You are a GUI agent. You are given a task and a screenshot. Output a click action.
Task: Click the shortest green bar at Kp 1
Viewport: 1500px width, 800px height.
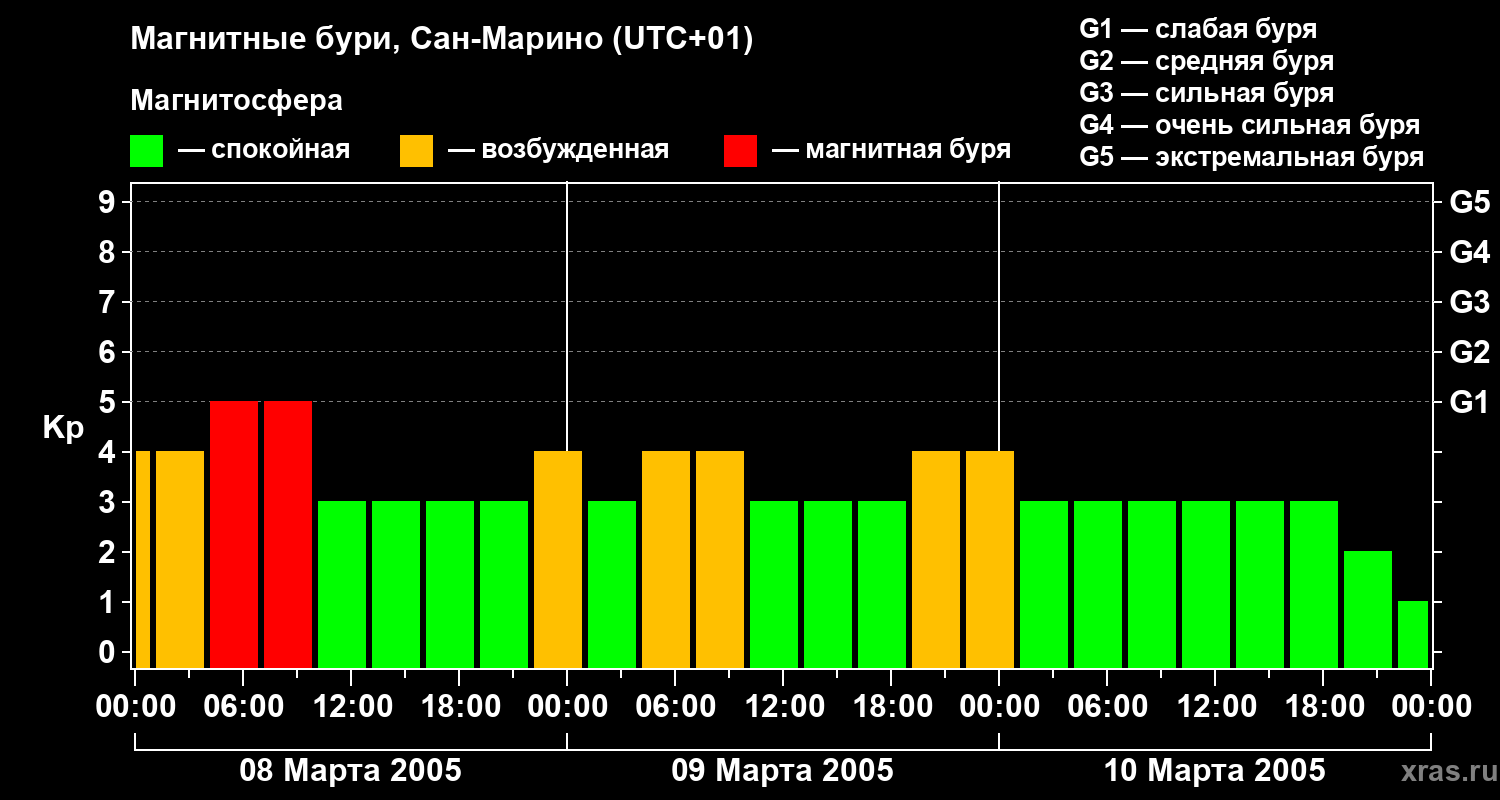click(1413, 634)
